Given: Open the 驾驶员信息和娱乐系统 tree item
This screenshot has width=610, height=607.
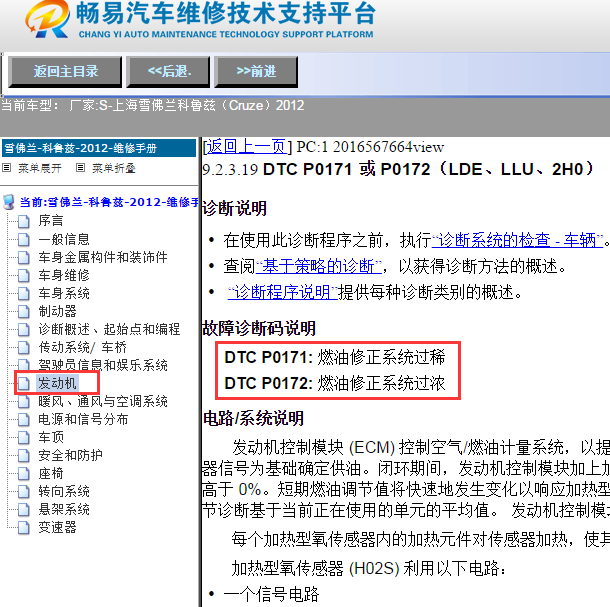Looking at the screenshot, I should [103, 365].
